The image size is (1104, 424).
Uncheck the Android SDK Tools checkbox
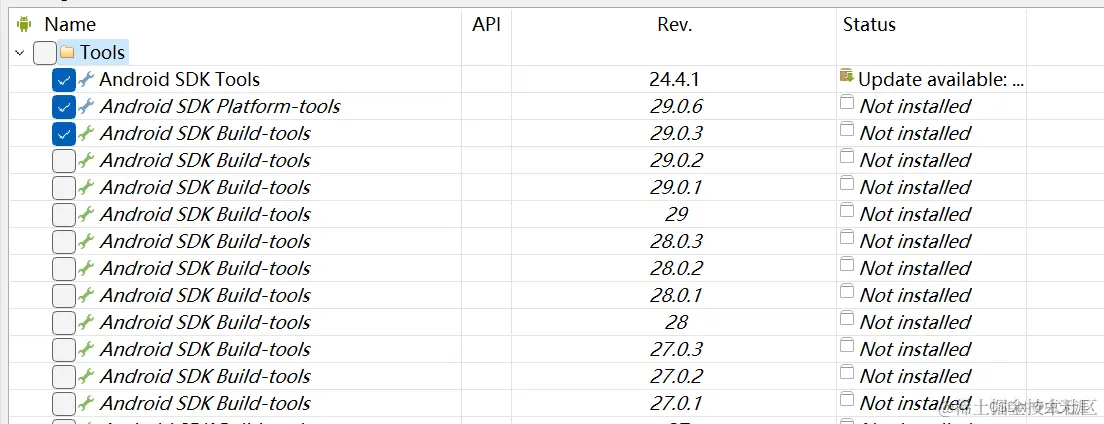[x=64, y=80]
